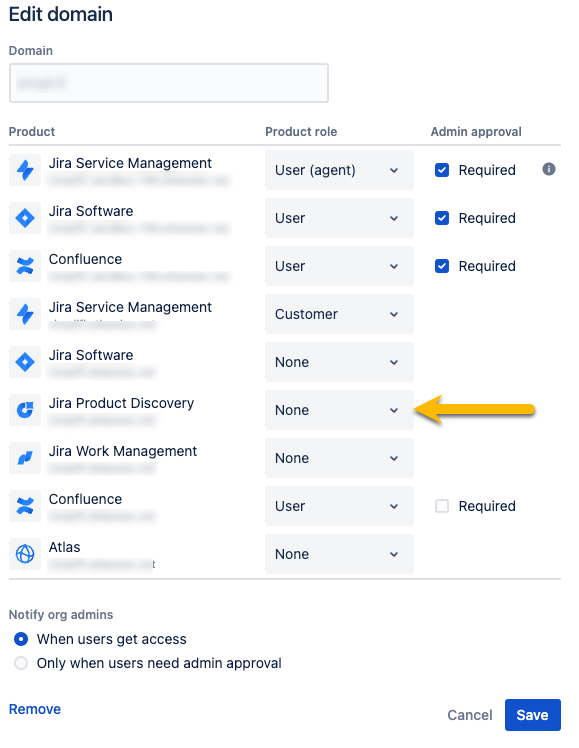Click the 'Edit domain' heading
The width and height of the screenshot is (579, 748).
click(61, 14)
